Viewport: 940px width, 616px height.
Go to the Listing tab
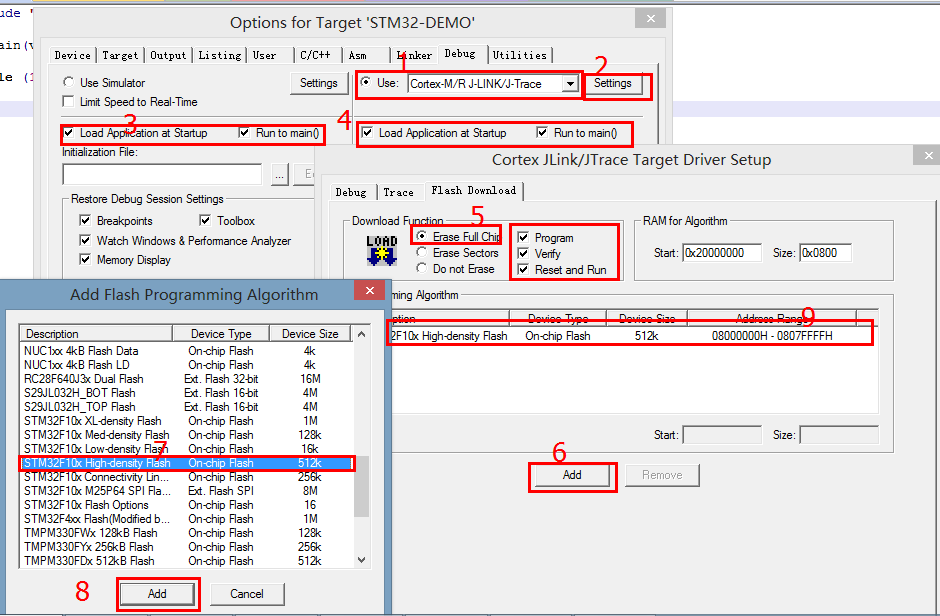(220, 55)
